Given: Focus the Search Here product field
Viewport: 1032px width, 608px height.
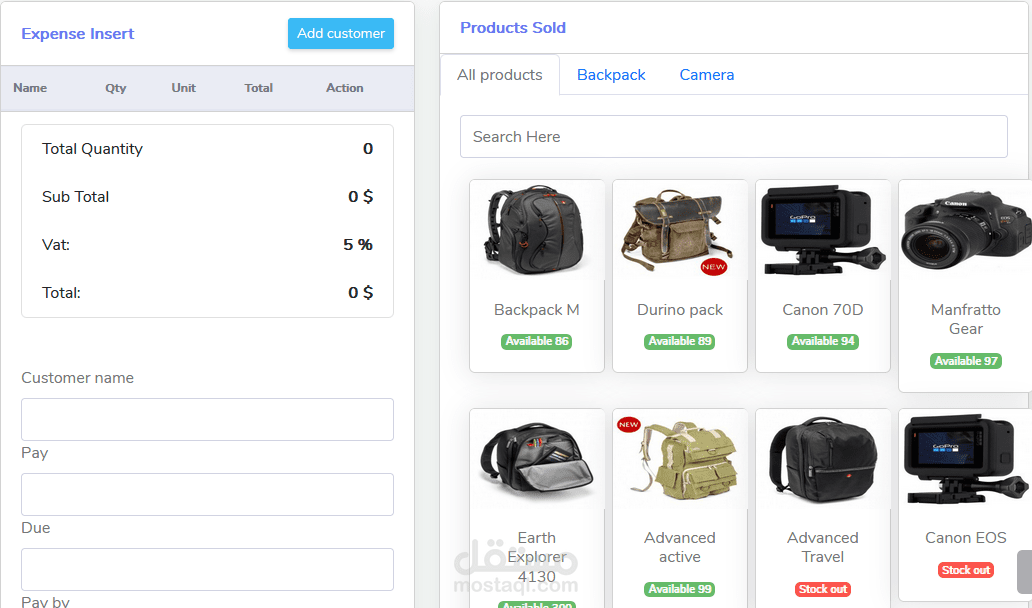Looking at the screenshot, I should [733, 137].
